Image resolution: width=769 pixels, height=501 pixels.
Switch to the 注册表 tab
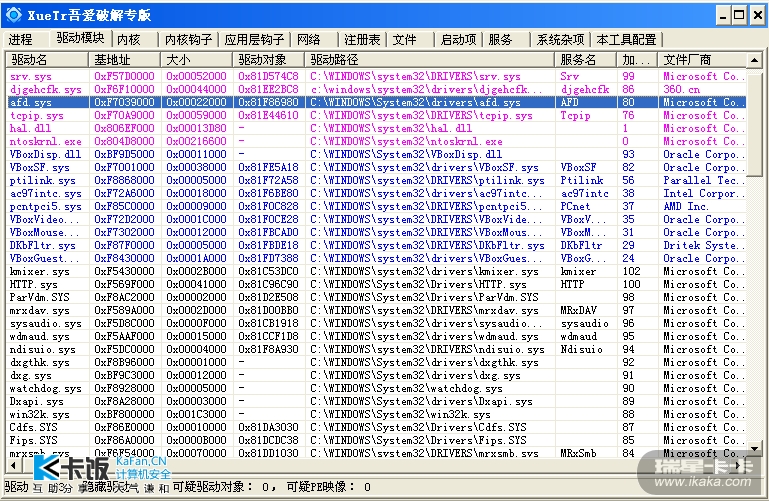(x=362, y=39)
